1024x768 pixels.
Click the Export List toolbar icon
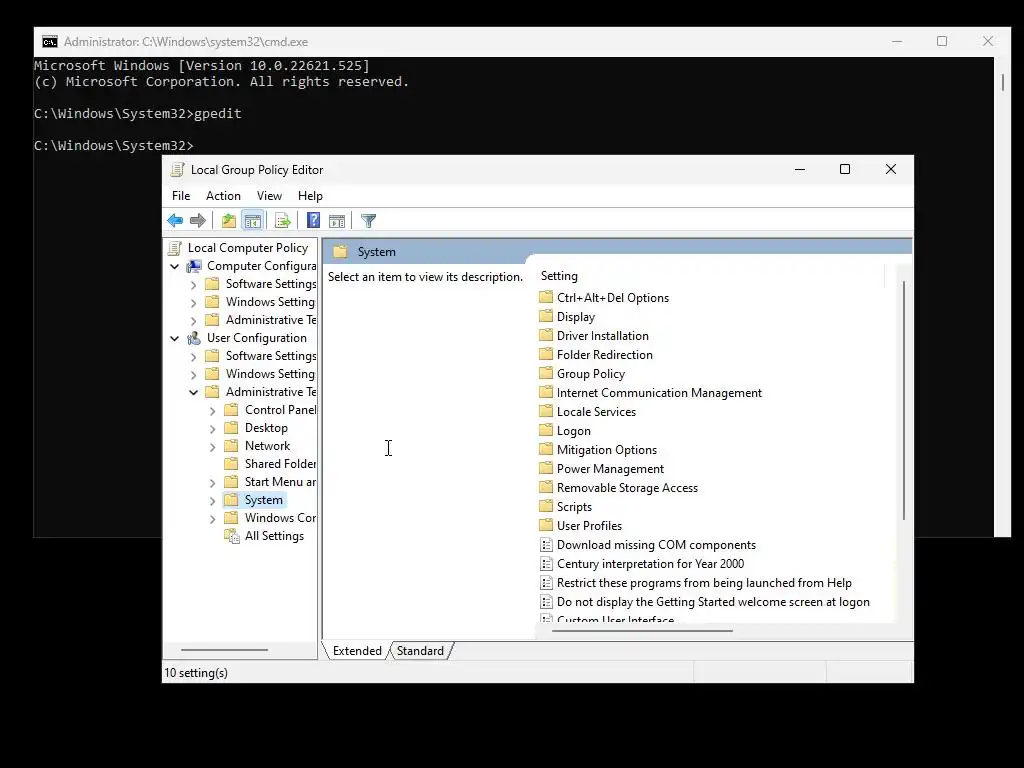coord(282,221)
